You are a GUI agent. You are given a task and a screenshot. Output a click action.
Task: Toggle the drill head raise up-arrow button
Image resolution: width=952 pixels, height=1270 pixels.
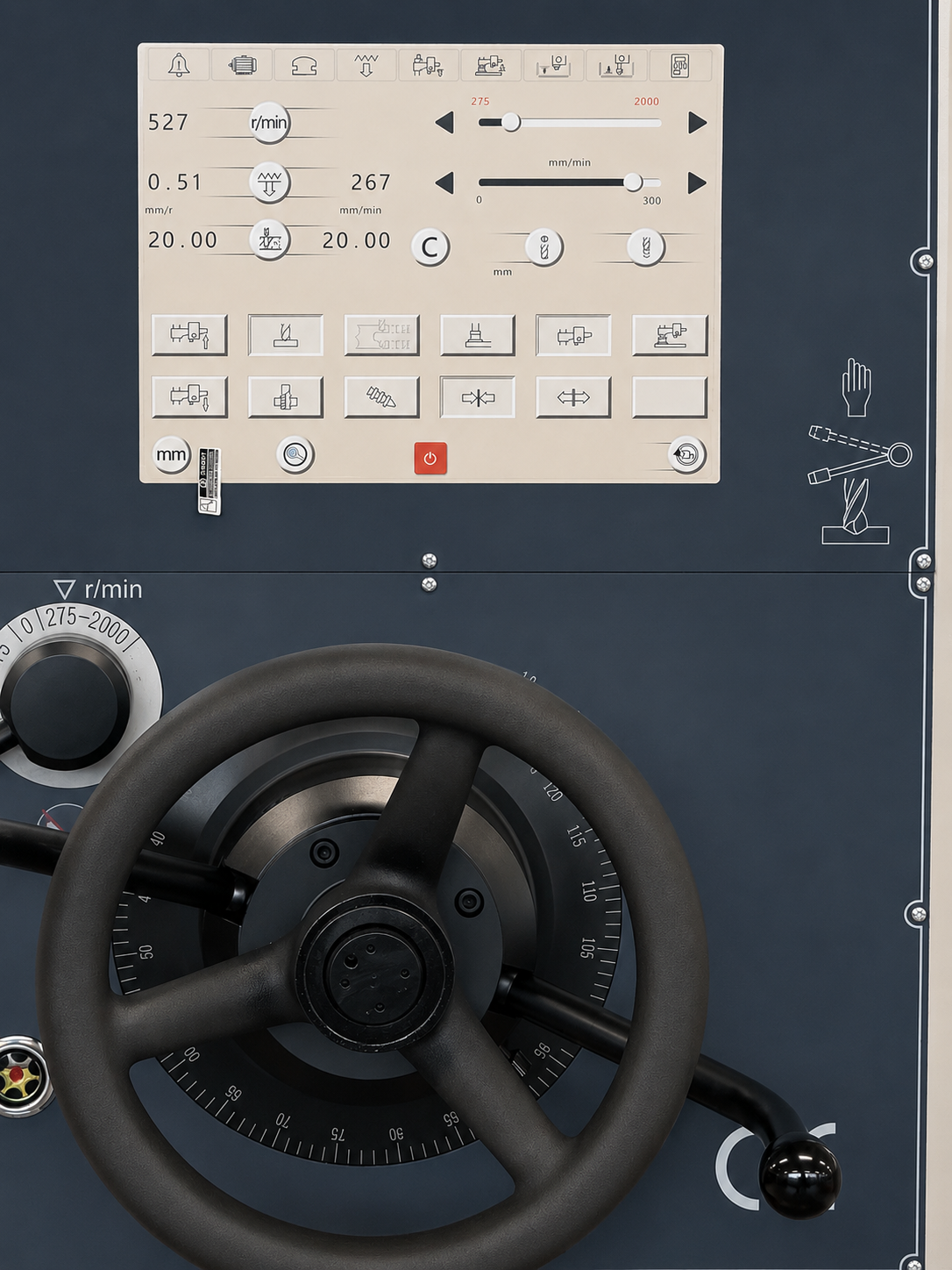point(189,335)
